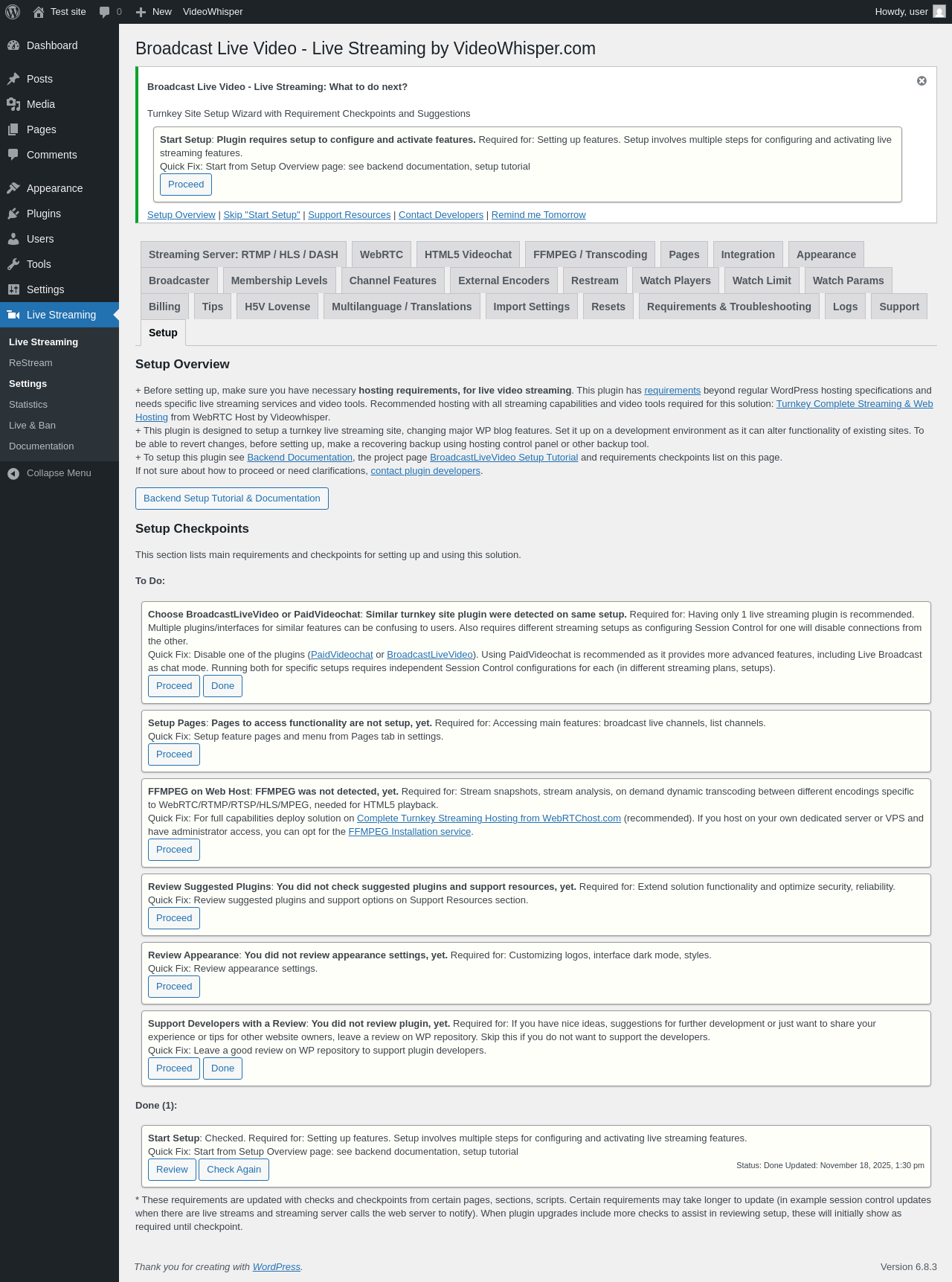The width and height of the screenshot is (952, 1282).
Task: Dismiss the setup wizard notice
Action: point(922,80)
